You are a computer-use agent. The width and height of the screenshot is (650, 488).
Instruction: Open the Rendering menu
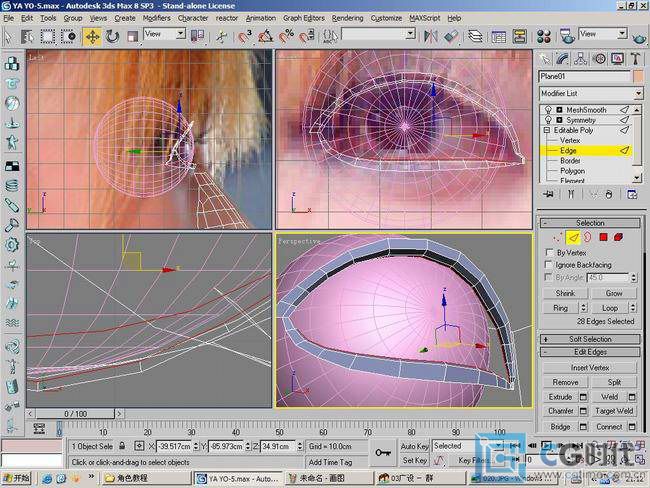point(347,18)
